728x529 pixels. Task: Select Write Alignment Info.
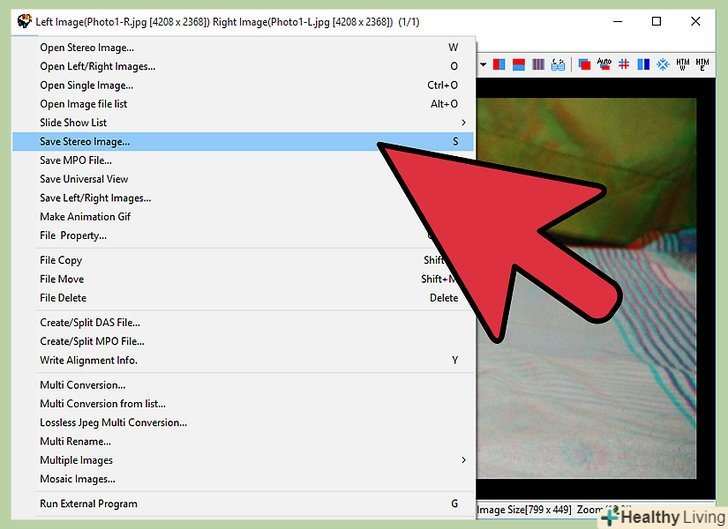[243, 360]
